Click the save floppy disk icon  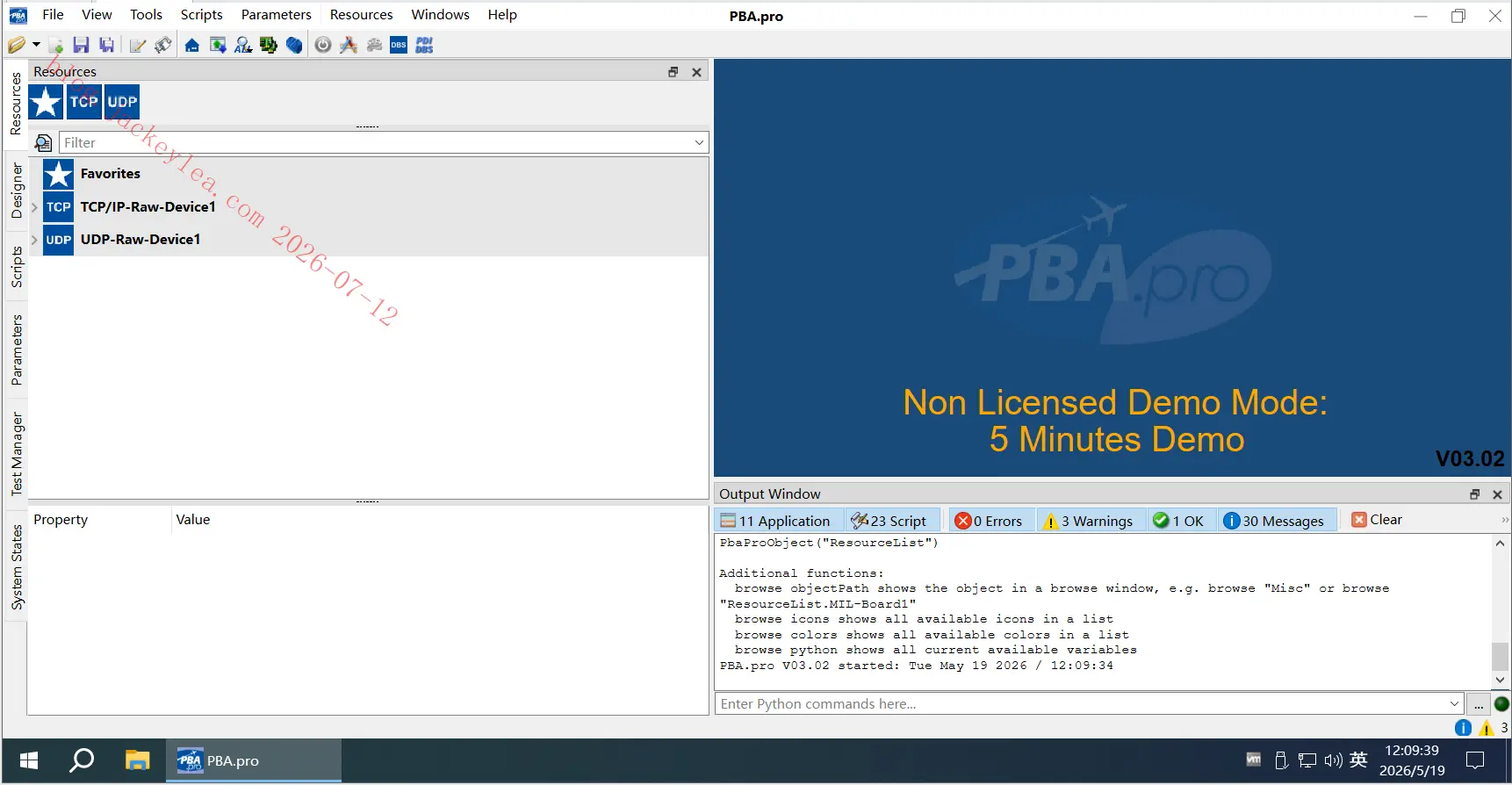click(81, 46)
